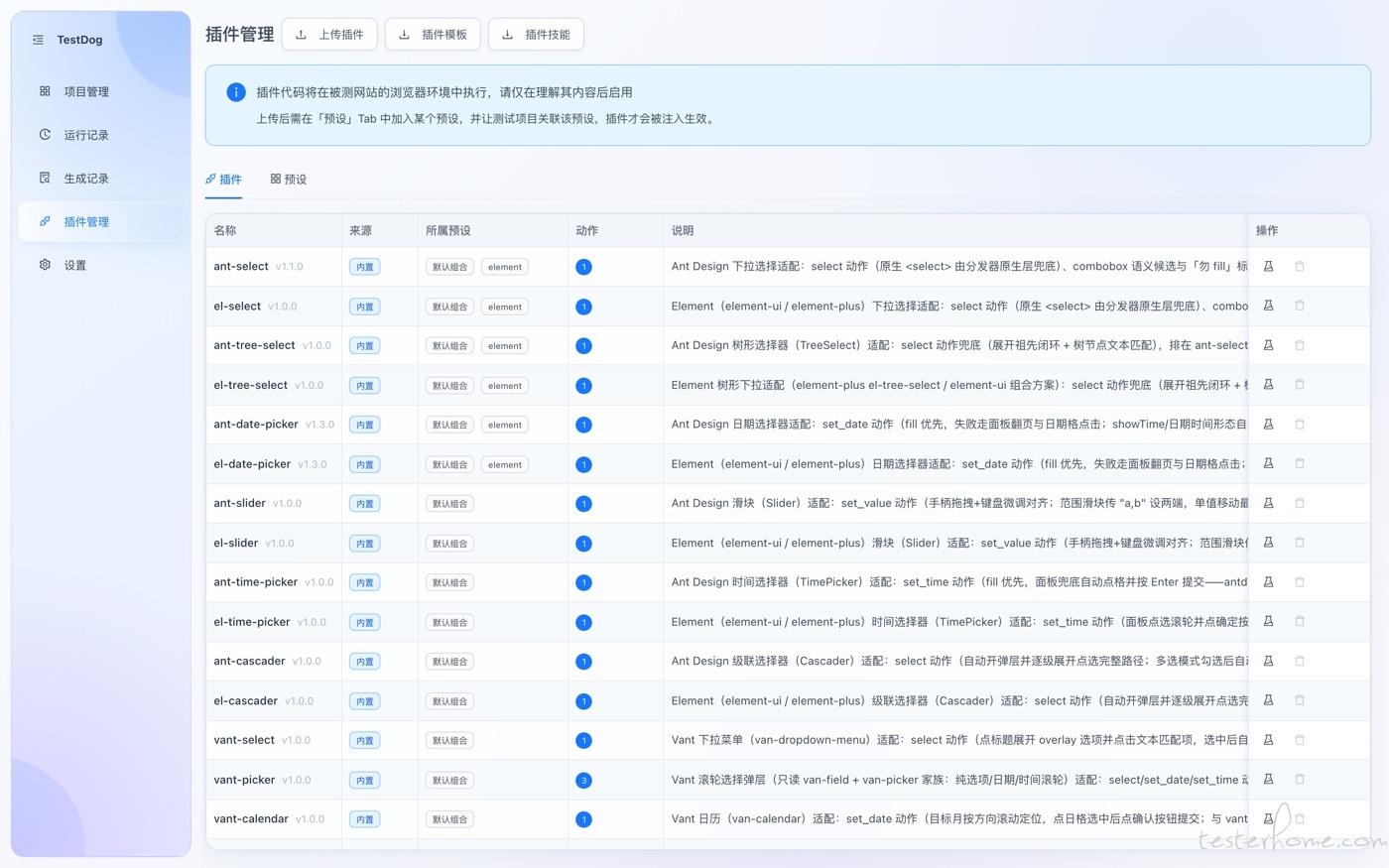Click the test flask icon for el-select

[x=1268, y=306]
